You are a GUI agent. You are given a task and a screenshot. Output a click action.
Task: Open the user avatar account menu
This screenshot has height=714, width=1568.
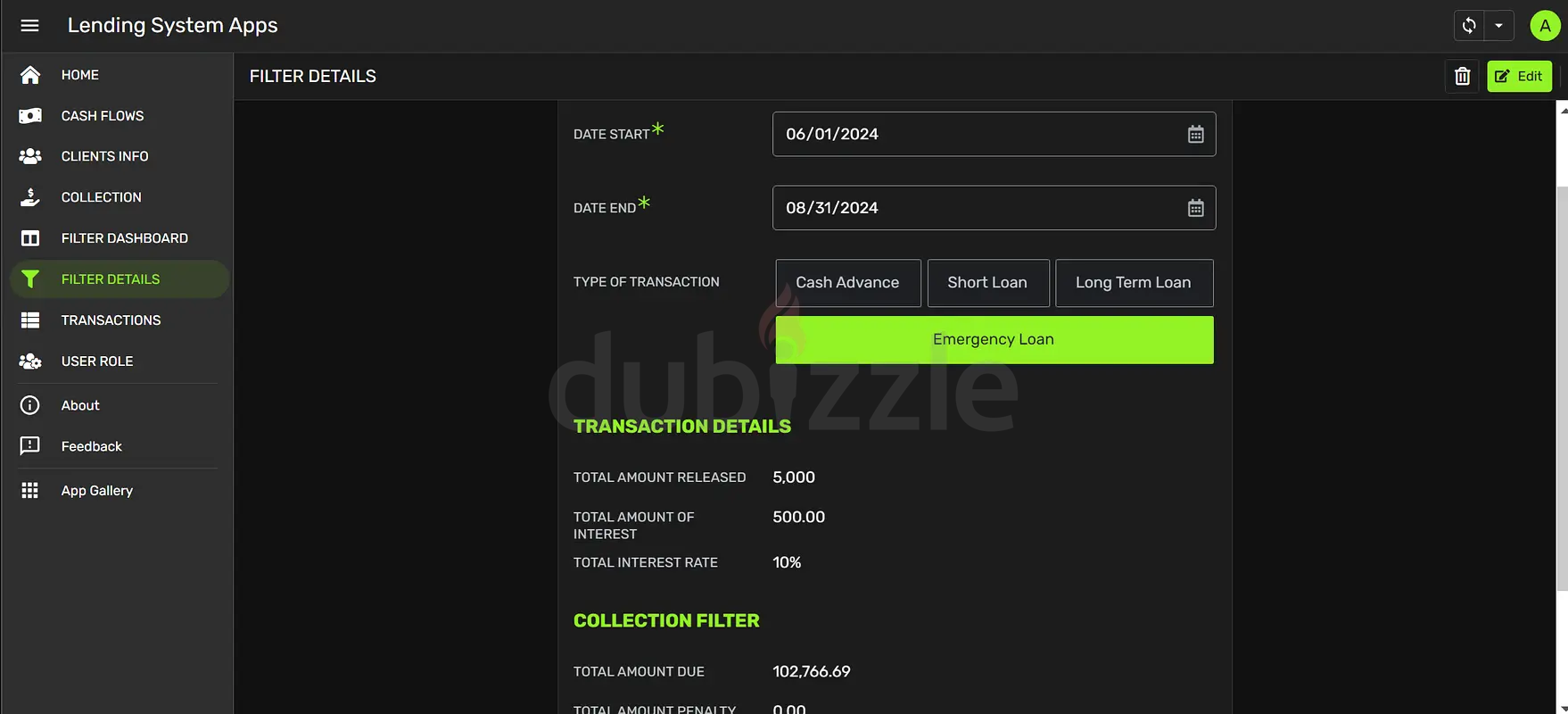(1545, 26)
